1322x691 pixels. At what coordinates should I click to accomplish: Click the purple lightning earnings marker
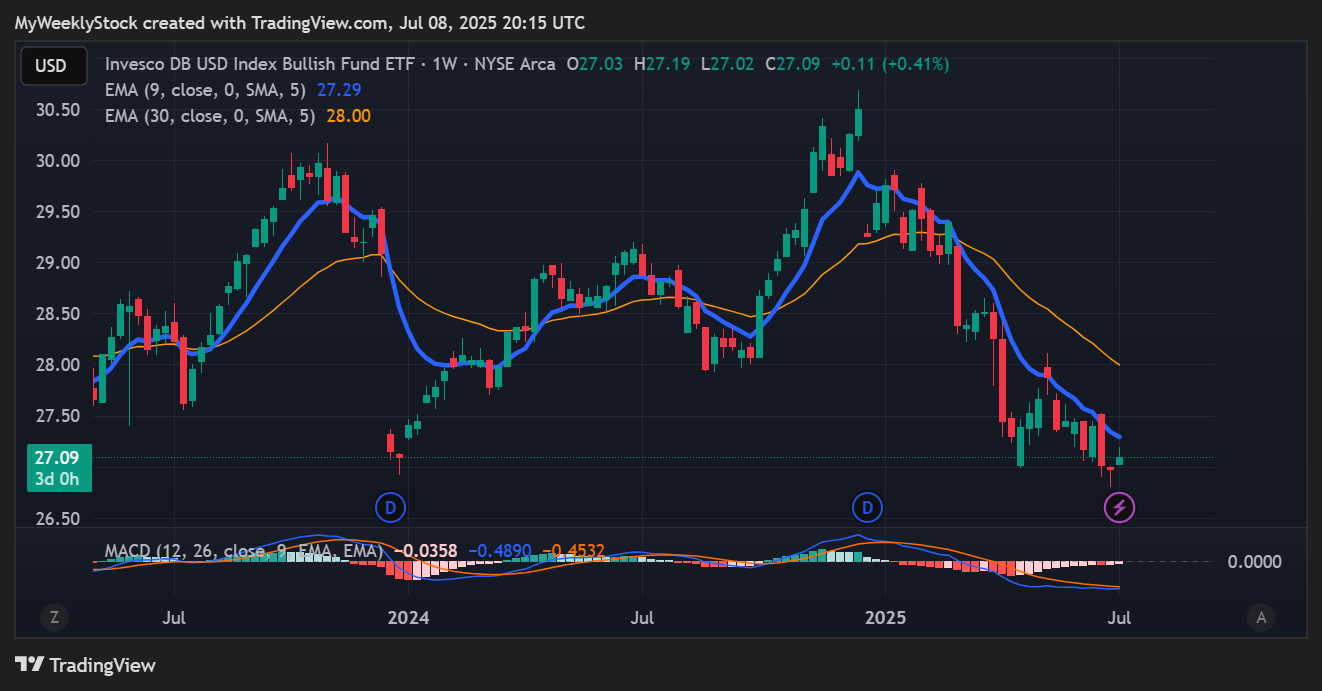[1118, 508]
